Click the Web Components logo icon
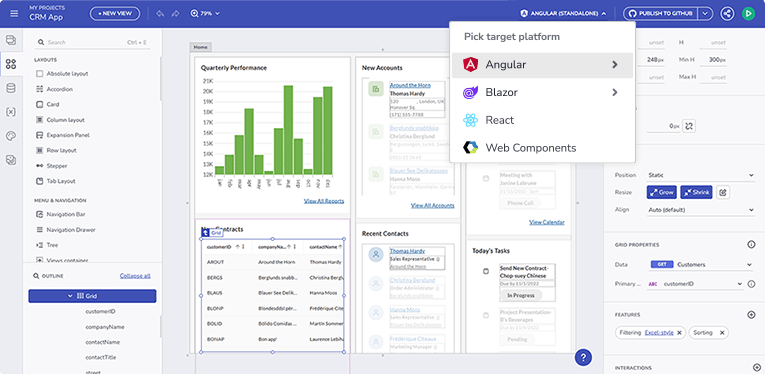768x376 pixels. pyautogui.click(x=470, y=147)
